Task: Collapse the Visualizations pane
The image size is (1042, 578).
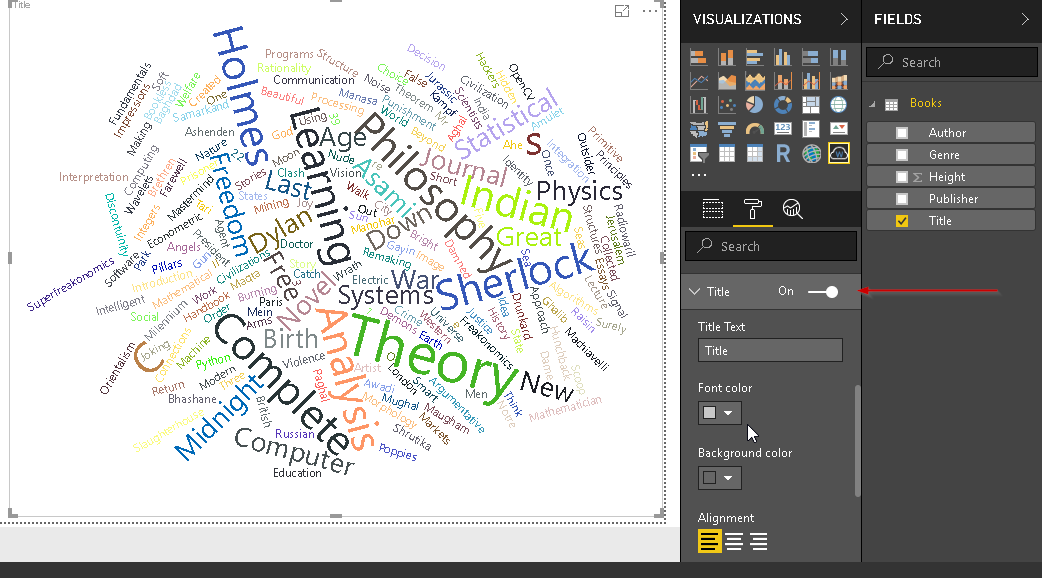Action: pyautogui.click(x=844, y=19)
